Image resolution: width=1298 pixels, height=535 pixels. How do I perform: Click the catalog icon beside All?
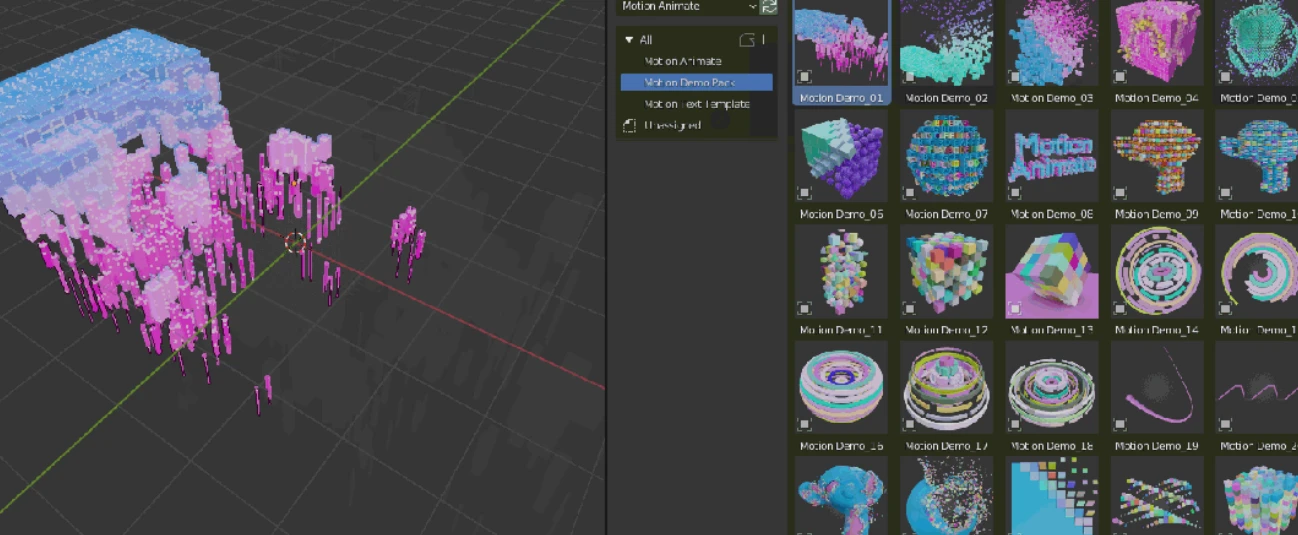tap(746, 40)
